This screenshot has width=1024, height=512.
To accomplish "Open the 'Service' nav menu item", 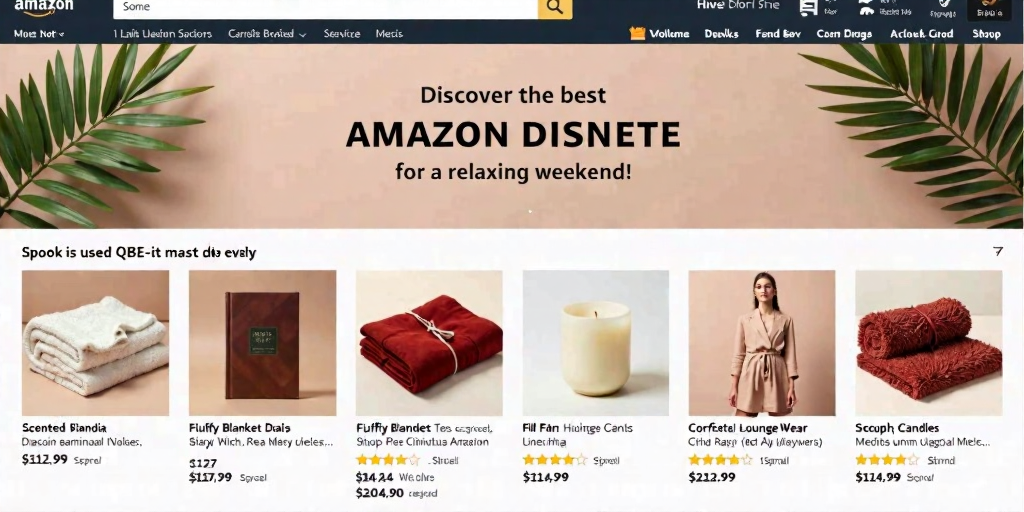I will [x=342, y=34].
